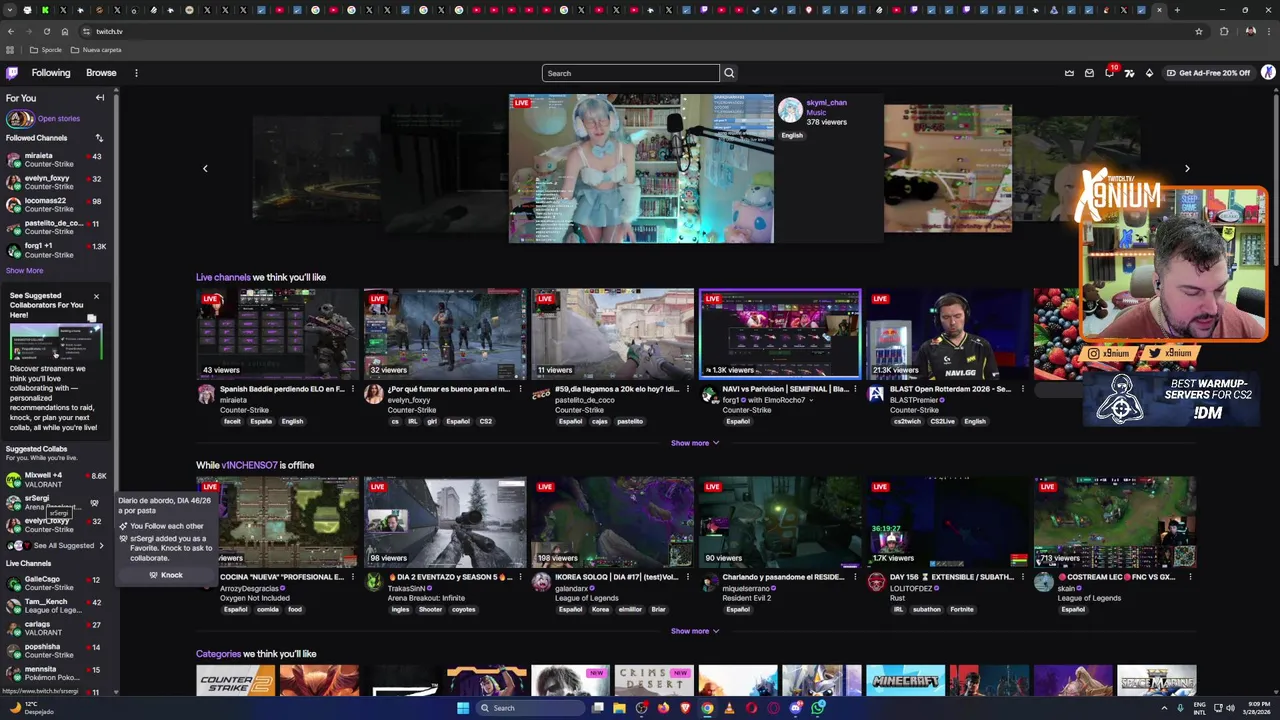The width and height of the screenshot is (1280, 720).
Task: Open vINCHENSO7 channel link
Action: (x=249, y=465)
